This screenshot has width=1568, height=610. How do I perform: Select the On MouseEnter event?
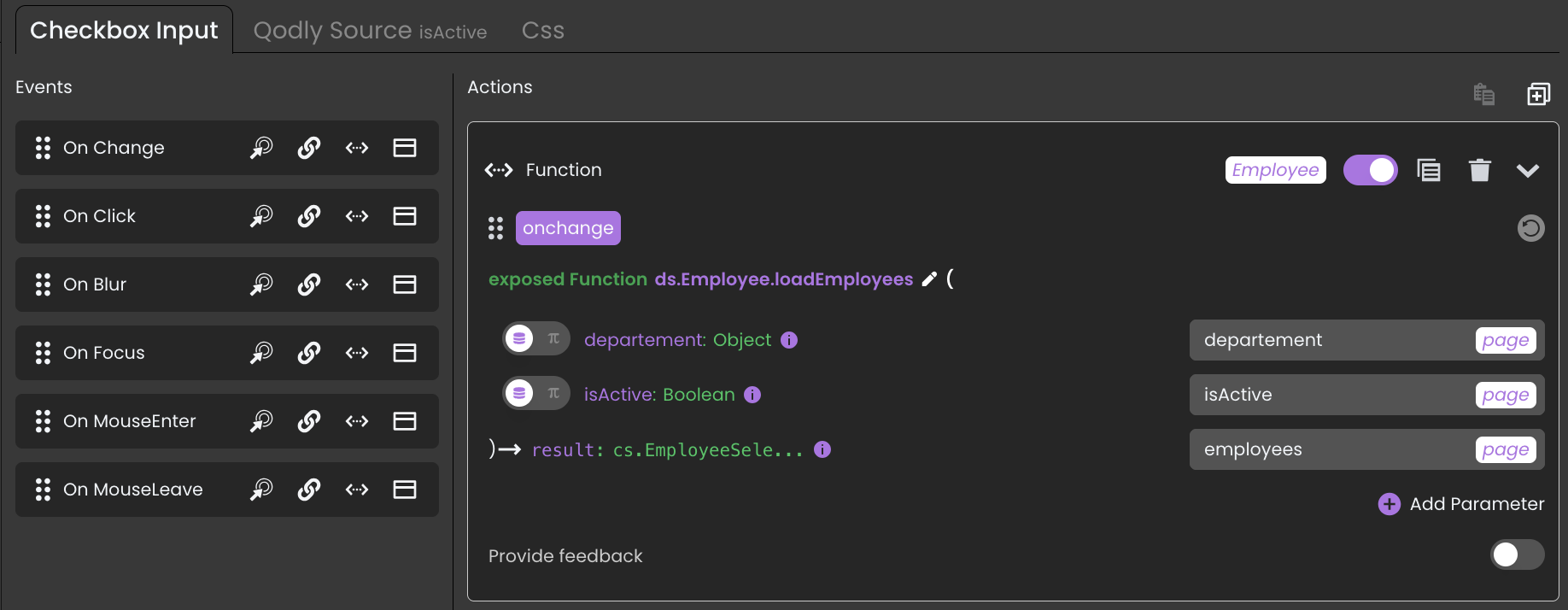(130, 421)
